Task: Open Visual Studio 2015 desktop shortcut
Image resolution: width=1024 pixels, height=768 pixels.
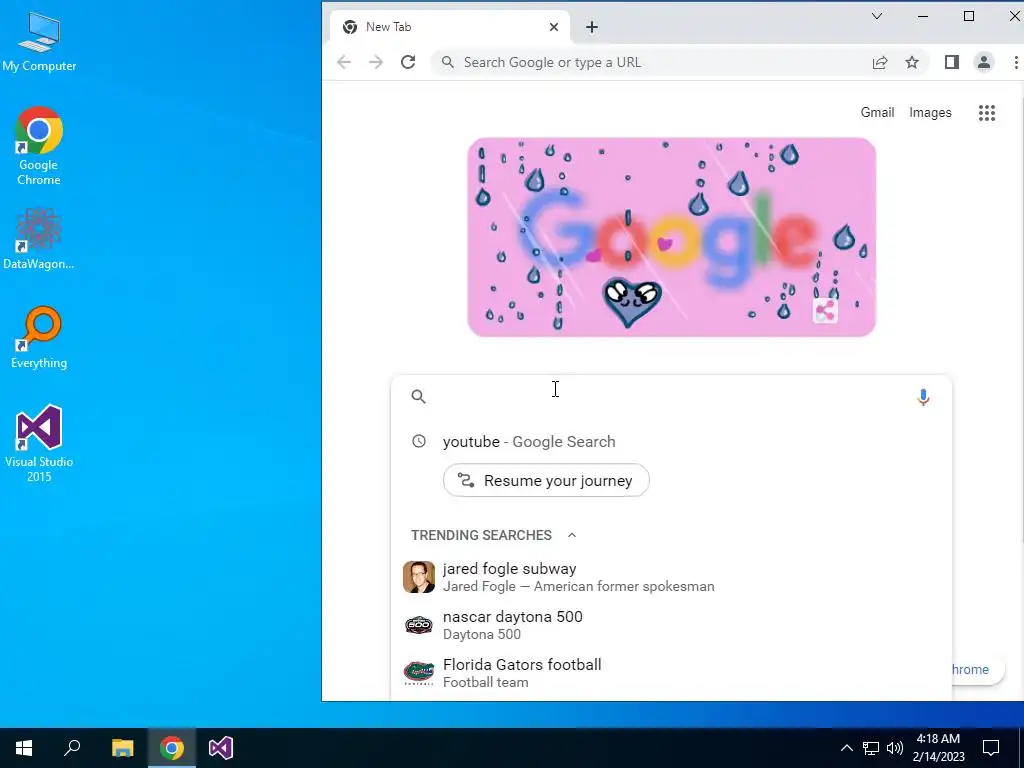Action: pos(39,444)
